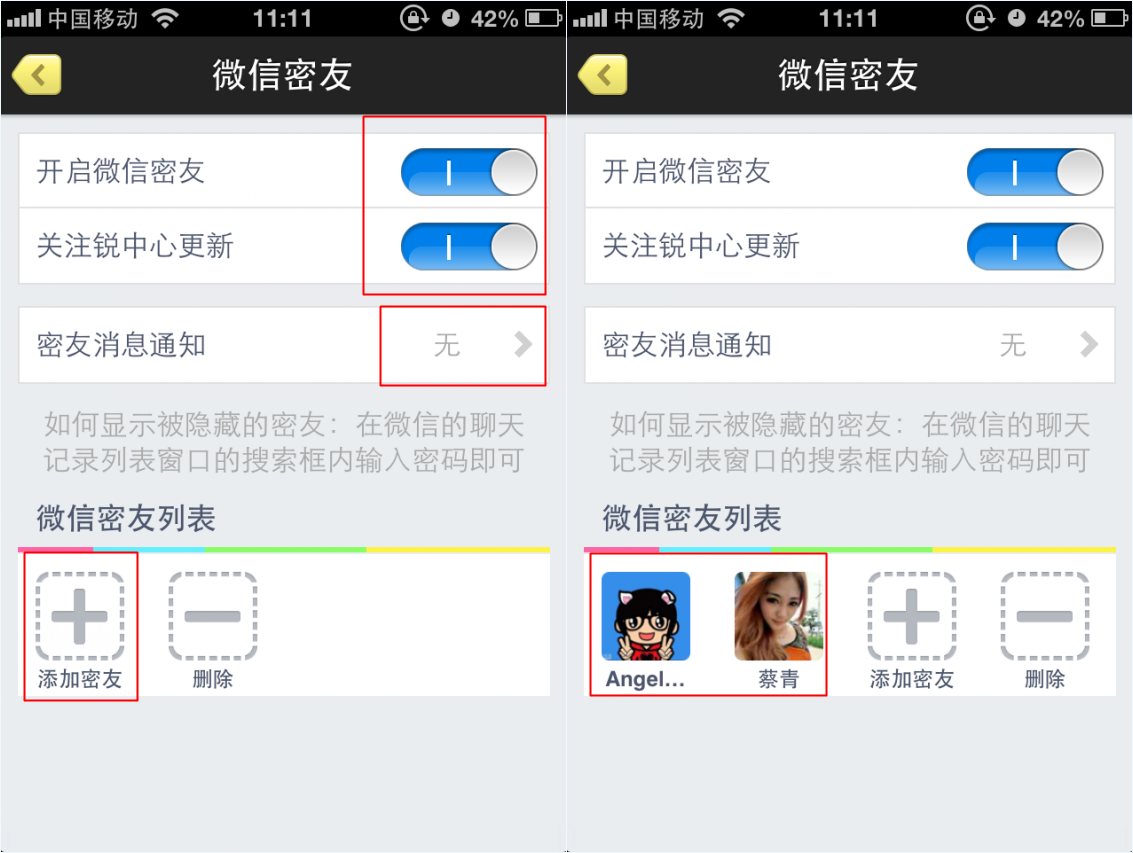
Task: Tap the Wi-Fi icon in left status bar
Action: click(x=165, y=18)
